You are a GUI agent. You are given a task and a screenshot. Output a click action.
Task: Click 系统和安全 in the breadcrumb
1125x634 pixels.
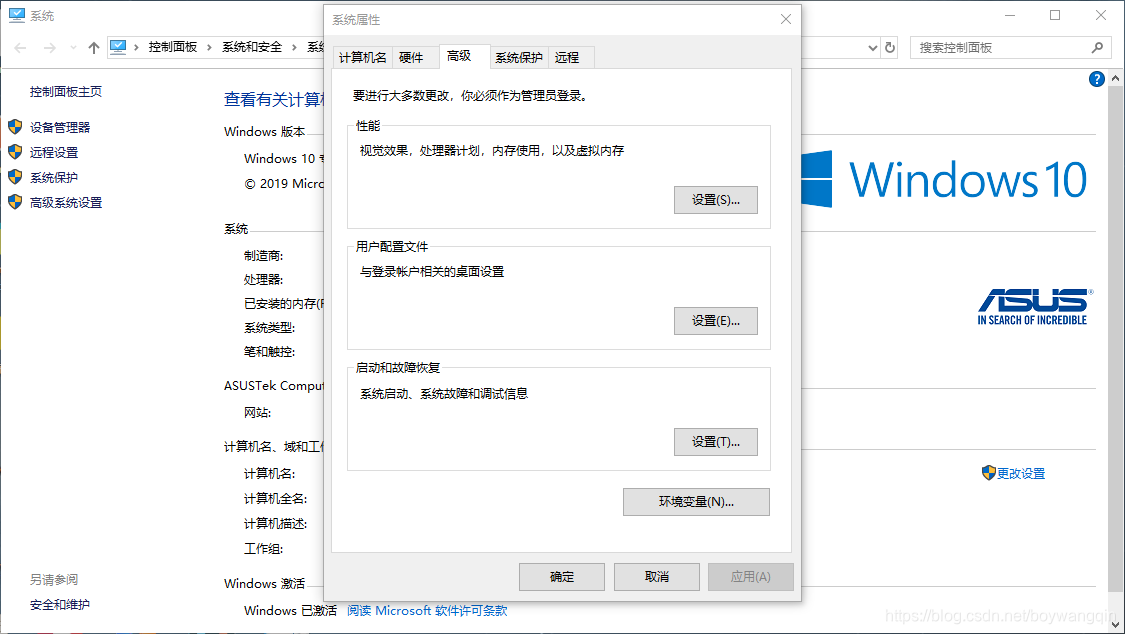click(x=252, y=47)
